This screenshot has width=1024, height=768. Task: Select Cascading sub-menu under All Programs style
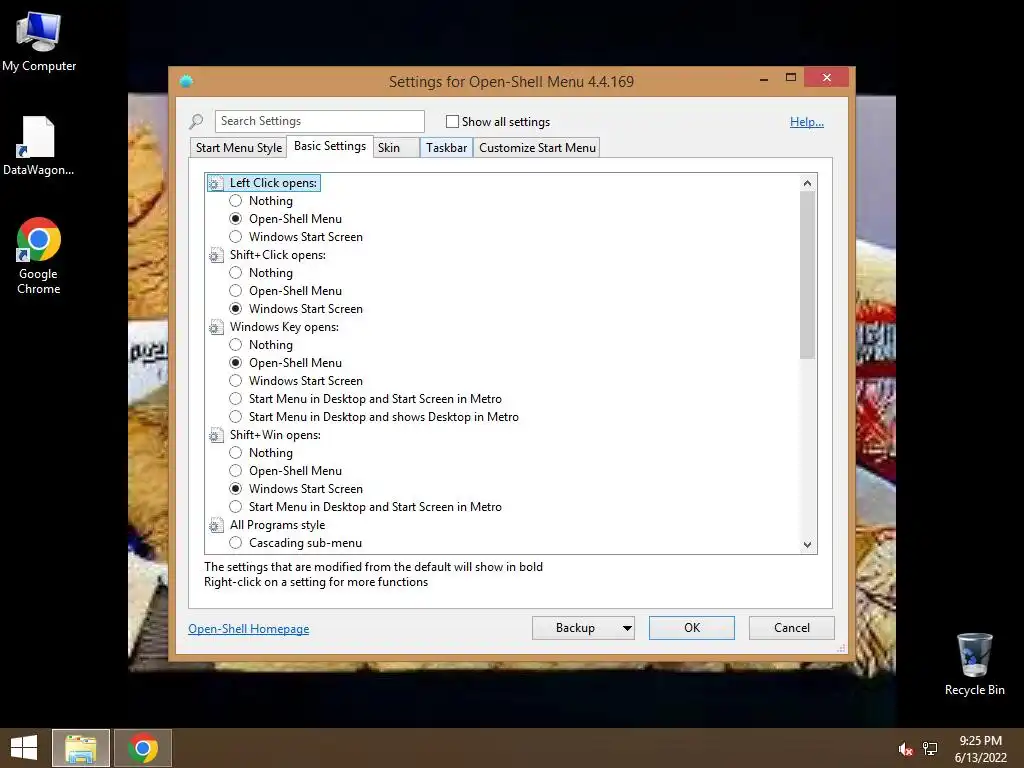click(236, 543)
